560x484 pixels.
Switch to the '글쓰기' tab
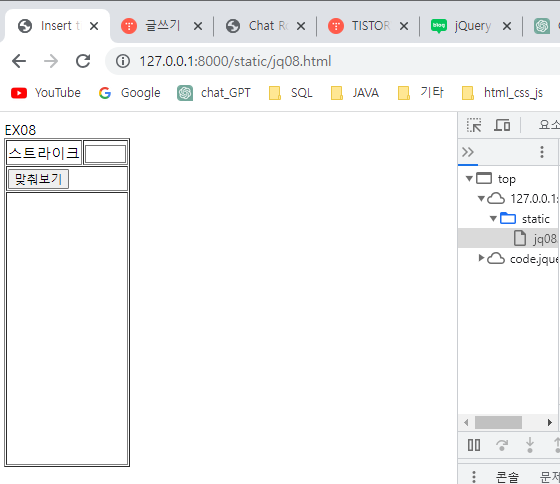point(162,26)
